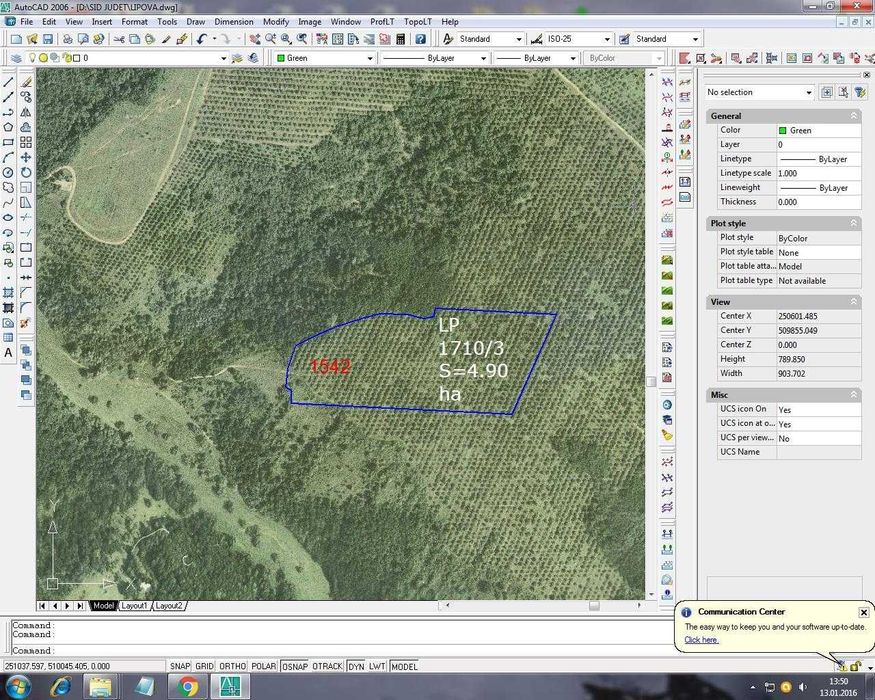The image size is (875, 700).
Task: Click the Green swatch in Color property
Action: (x=783, y=130)
